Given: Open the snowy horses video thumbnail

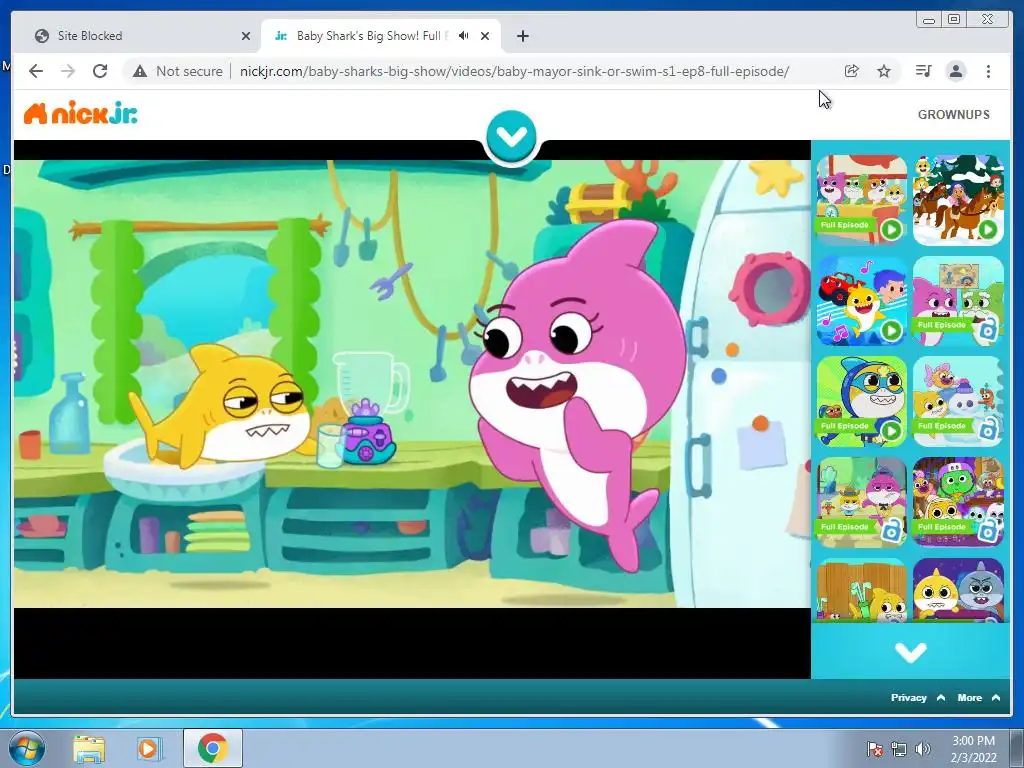Looking at the screenshot, I should click(x=958, y=199).
